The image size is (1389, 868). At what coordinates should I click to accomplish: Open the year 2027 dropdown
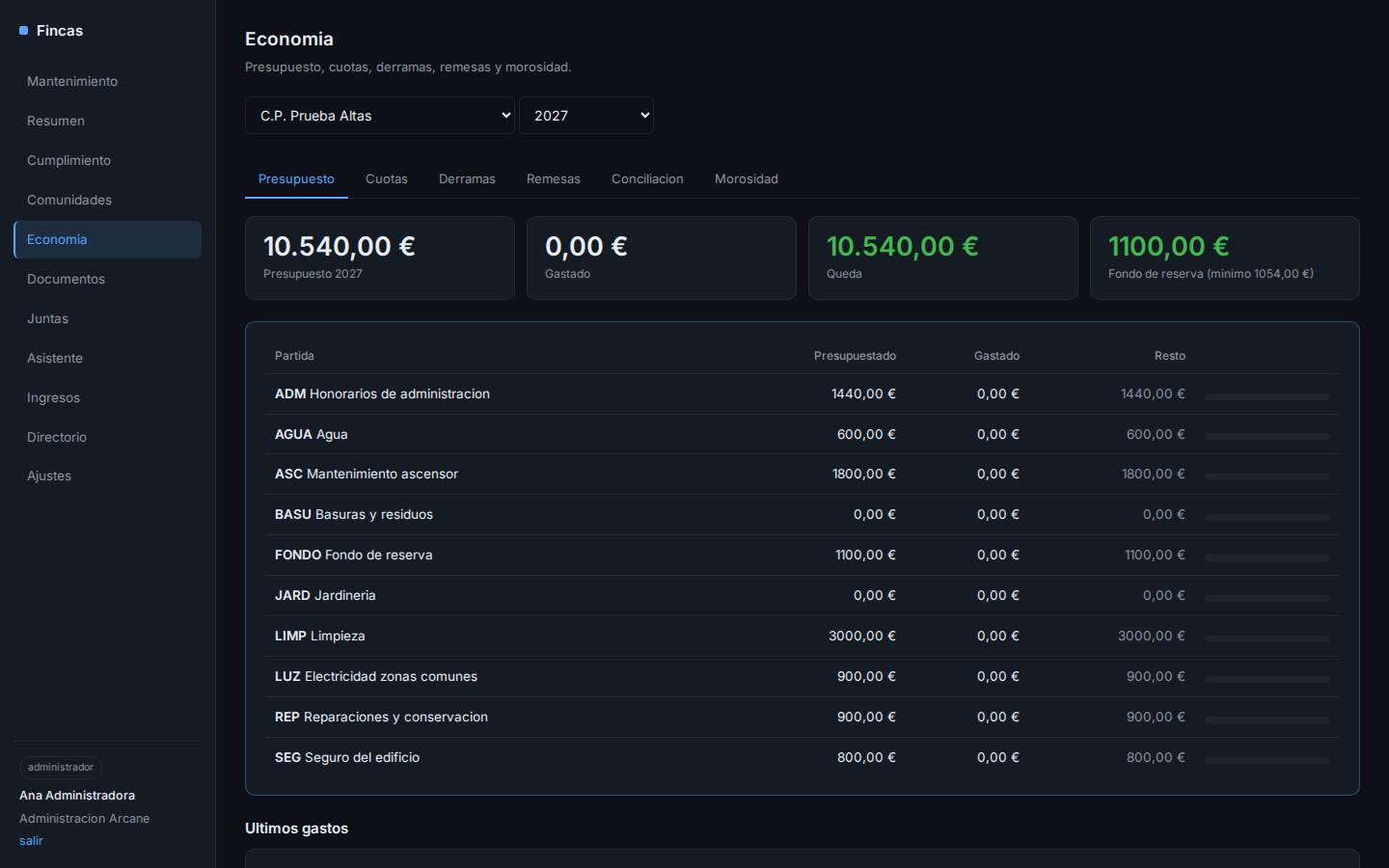tap(586, 116)
